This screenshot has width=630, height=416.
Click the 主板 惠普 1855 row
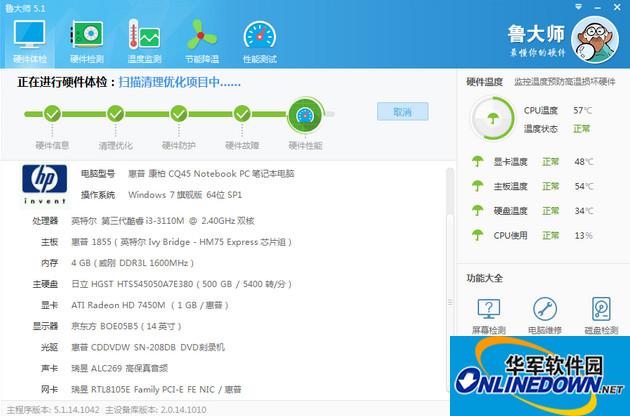(x=166, y=242)
